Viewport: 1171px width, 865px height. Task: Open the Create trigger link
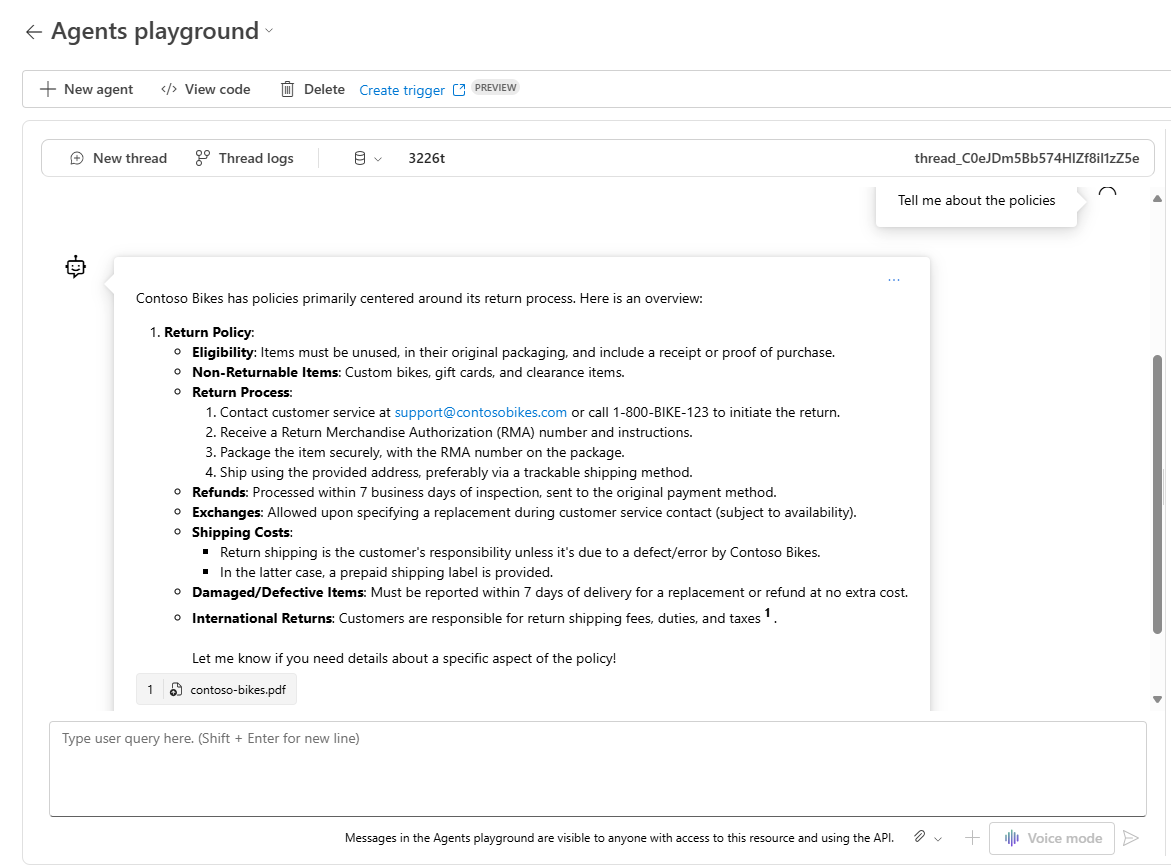[402, 90]
